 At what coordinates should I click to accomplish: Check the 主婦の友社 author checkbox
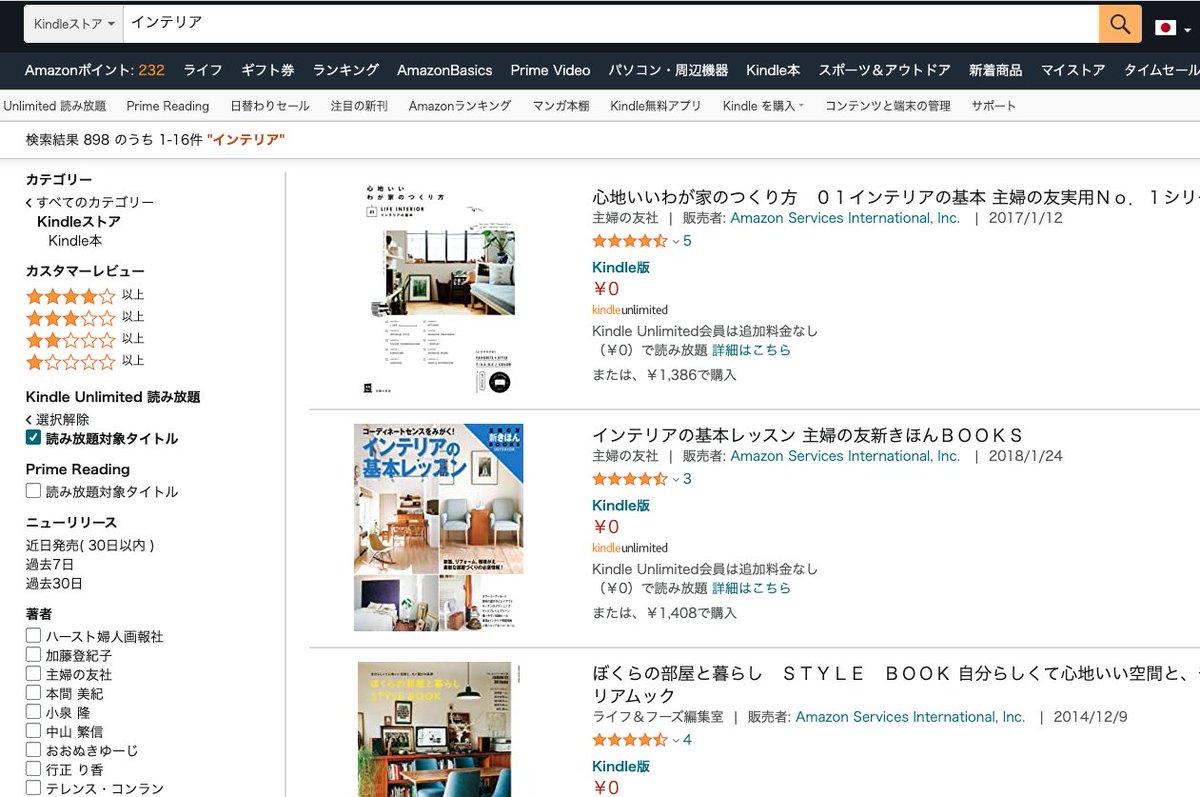click(33, 674)
